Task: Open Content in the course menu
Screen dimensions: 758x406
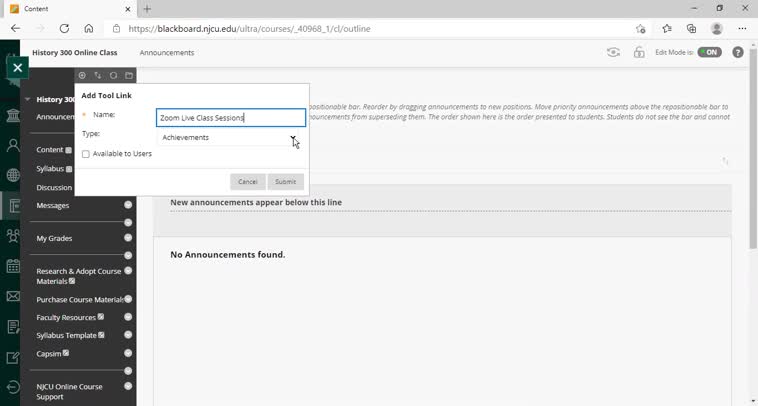Action: (50, 150)
